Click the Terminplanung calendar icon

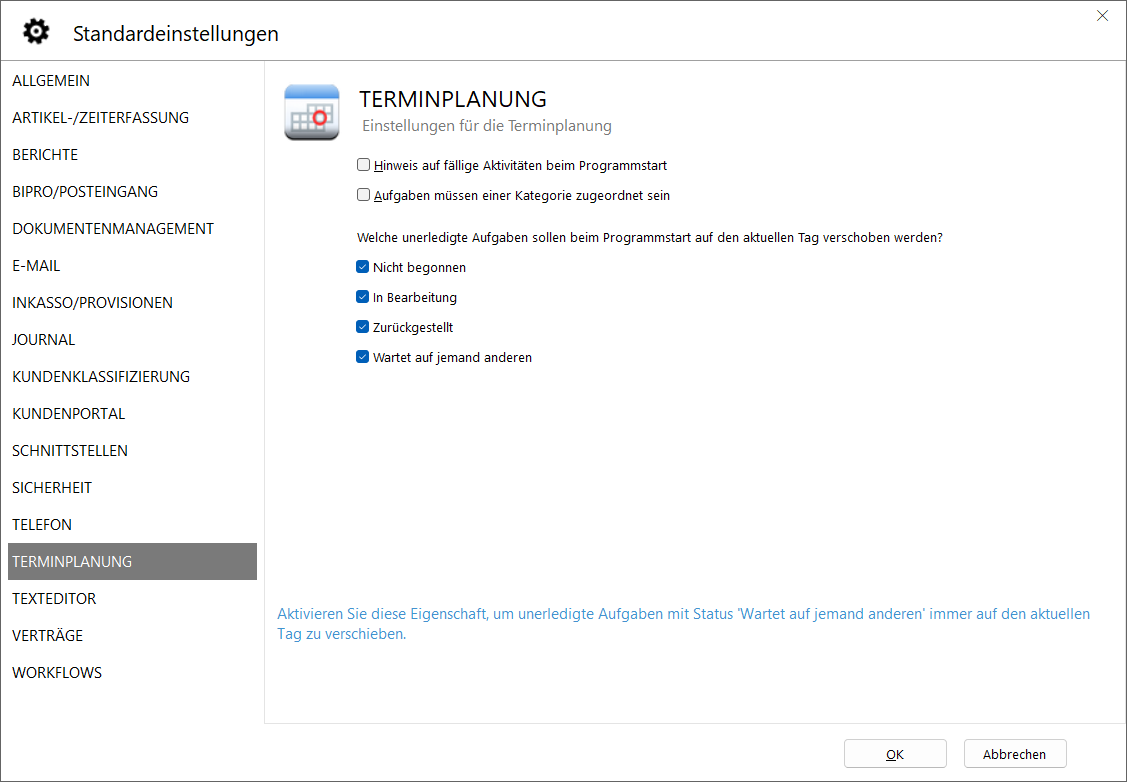(x=311, y=112)
